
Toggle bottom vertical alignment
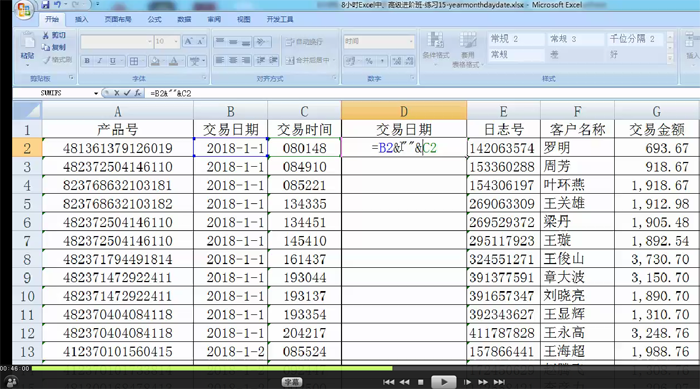[246, 42]
